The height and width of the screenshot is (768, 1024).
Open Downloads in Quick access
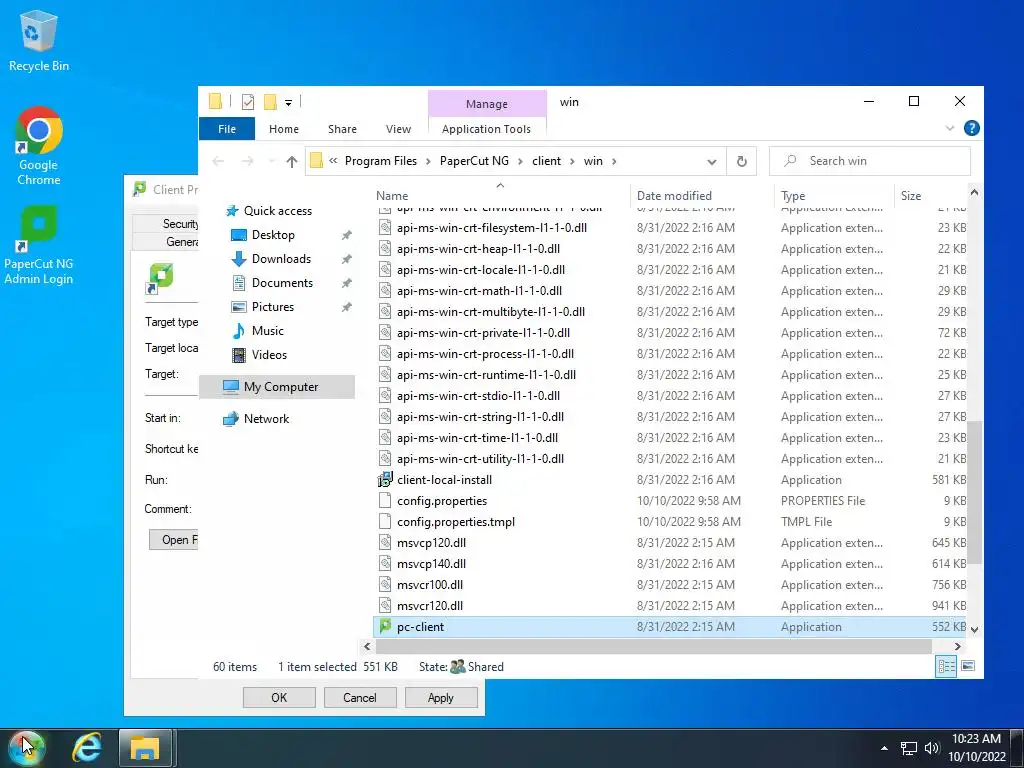(281, 259)
